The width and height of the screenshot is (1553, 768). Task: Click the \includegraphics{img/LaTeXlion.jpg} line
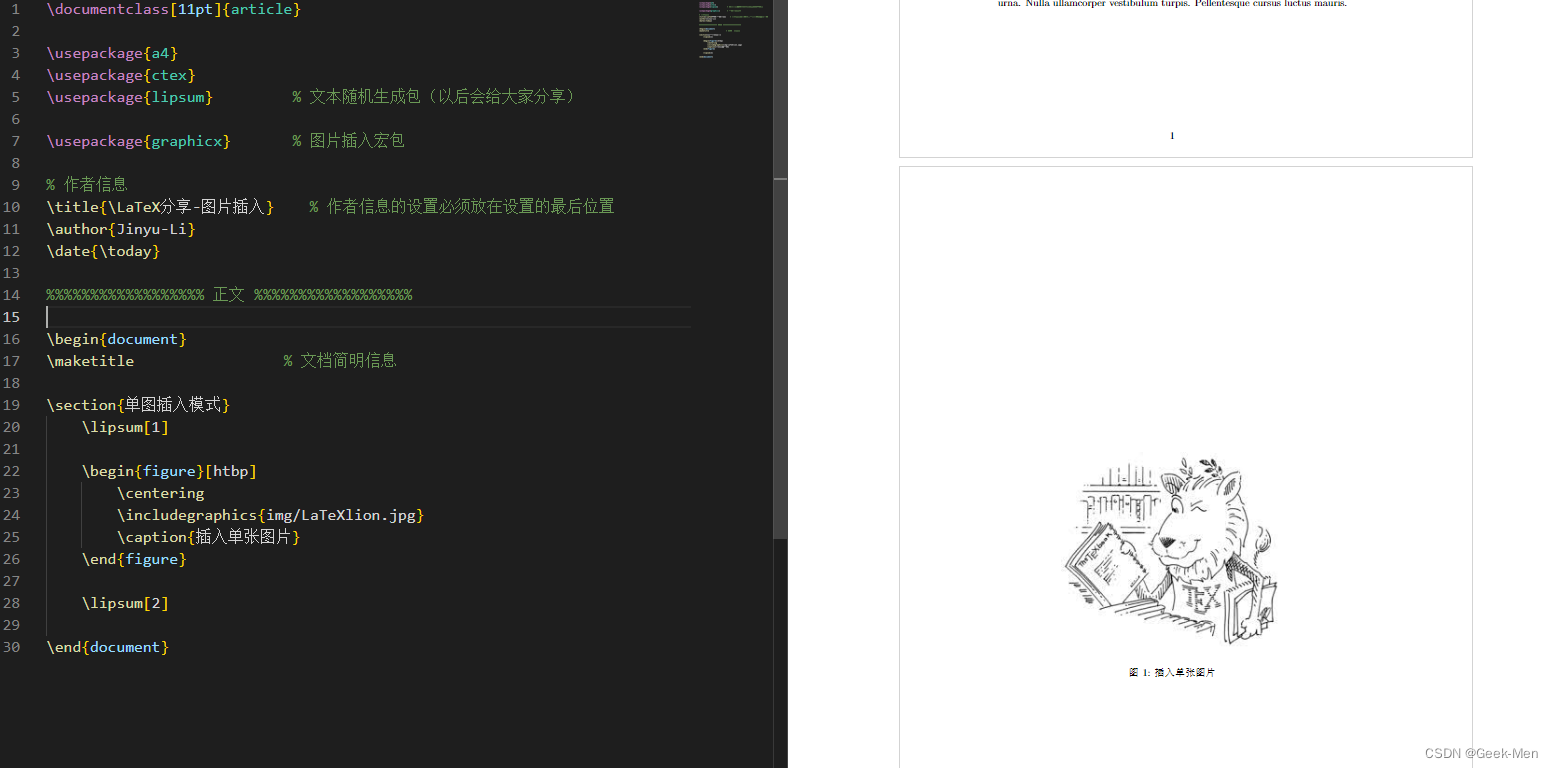[x=271, y=515]
